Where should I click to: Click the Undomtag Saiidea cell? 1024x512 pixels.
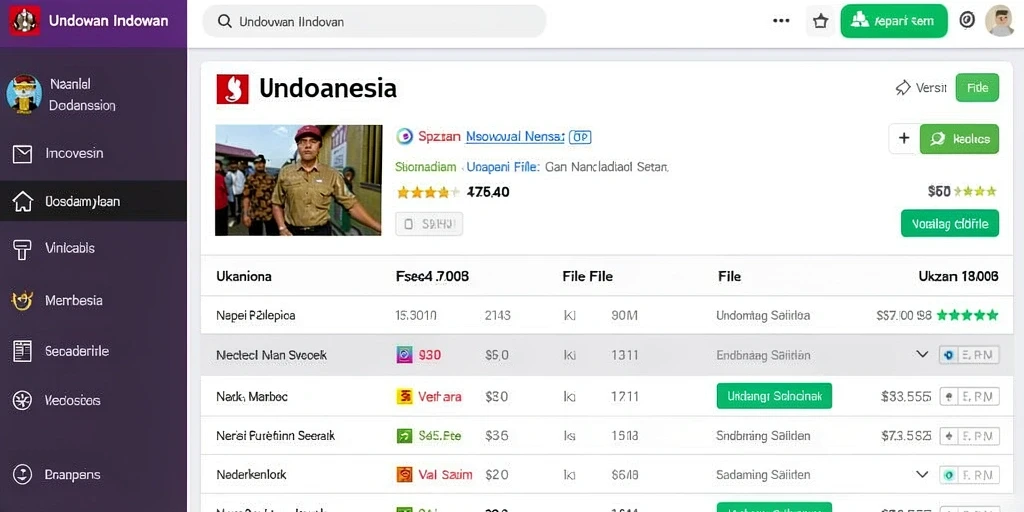(x=763, y=315)
